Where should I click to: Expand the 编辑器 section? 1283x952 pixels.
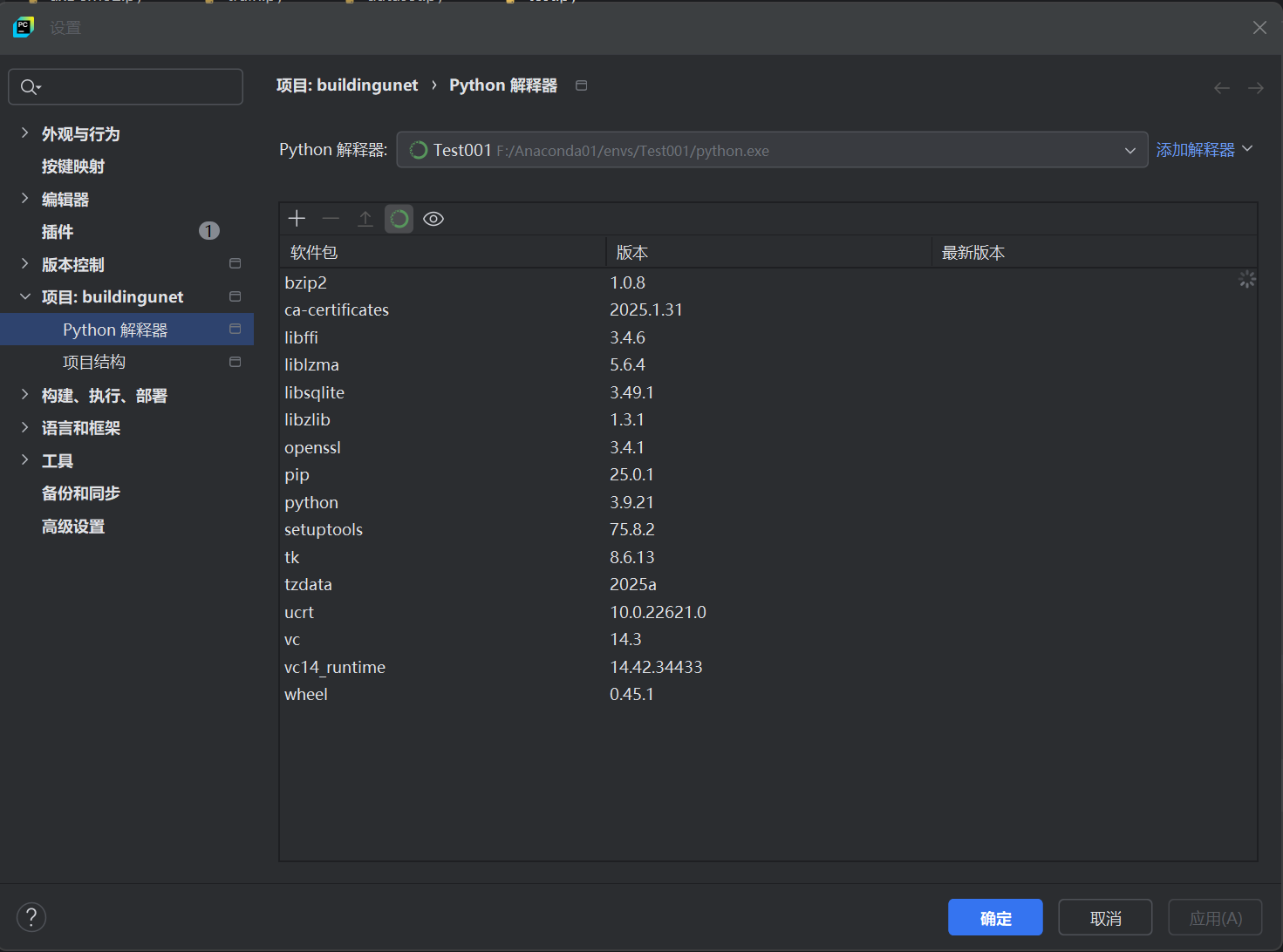click(24, 198)
